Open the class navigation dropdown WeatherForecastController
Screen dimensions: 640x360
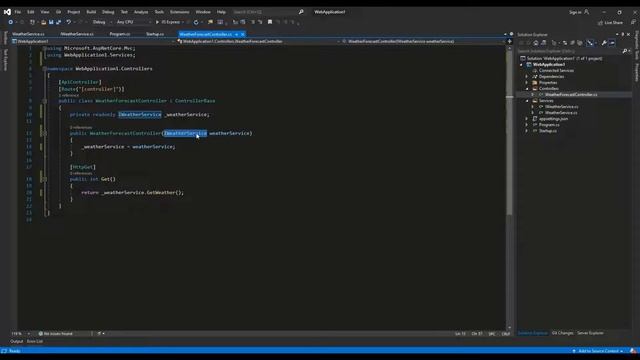pyautogui.click(x=259, y=41)
